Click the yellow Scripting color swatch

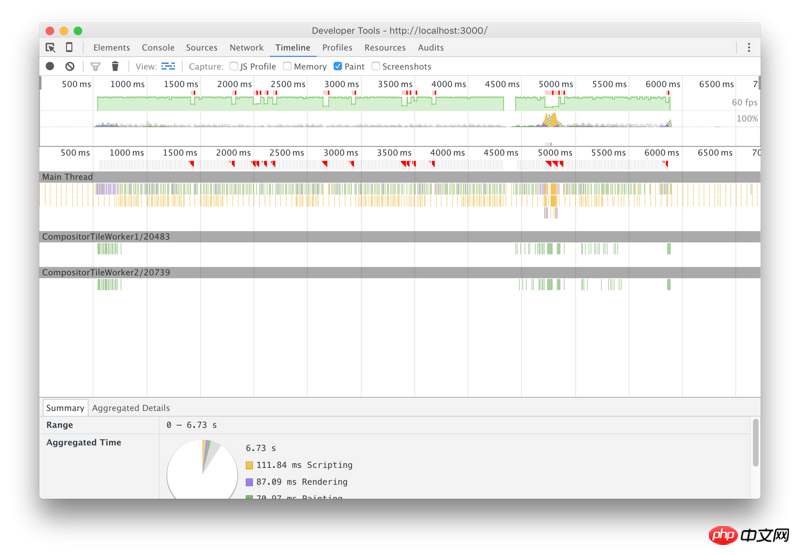click(x=250, y=465)
